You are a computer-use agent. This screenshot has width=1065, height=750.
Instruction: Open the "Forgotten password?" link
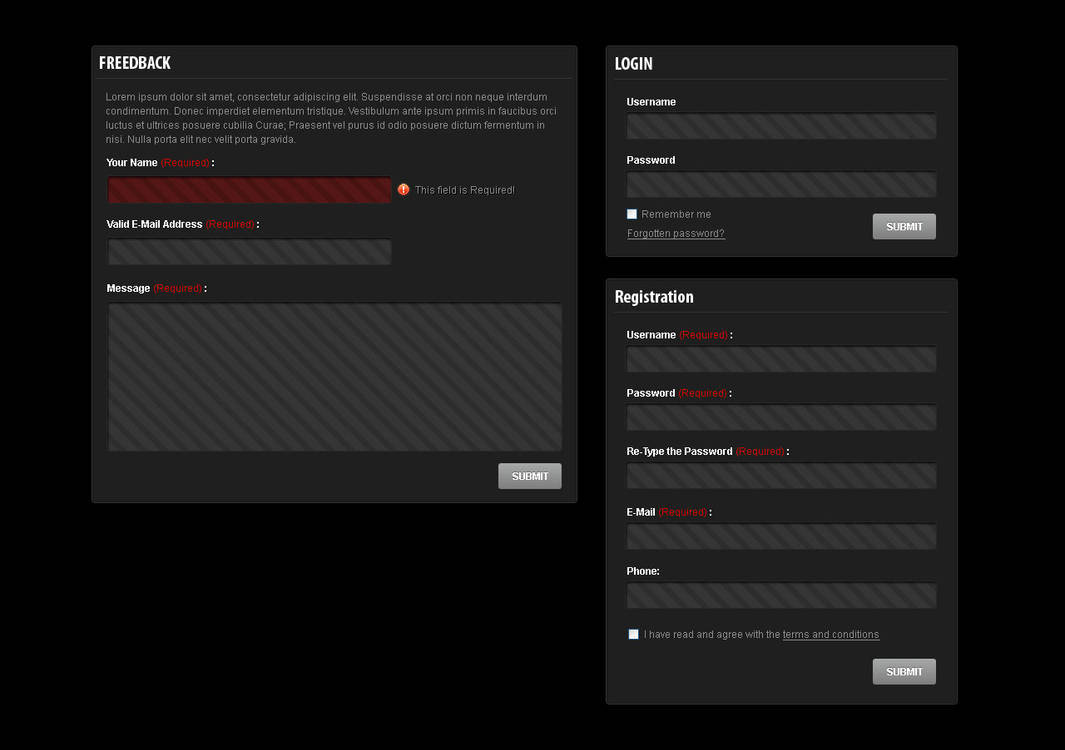click(675, 232)
